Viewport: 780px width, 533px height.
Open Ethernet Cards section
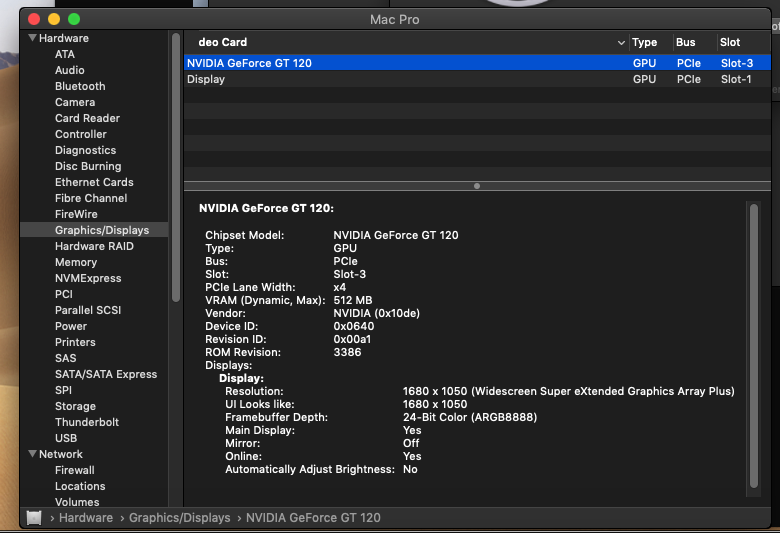[x=94, y=182]
